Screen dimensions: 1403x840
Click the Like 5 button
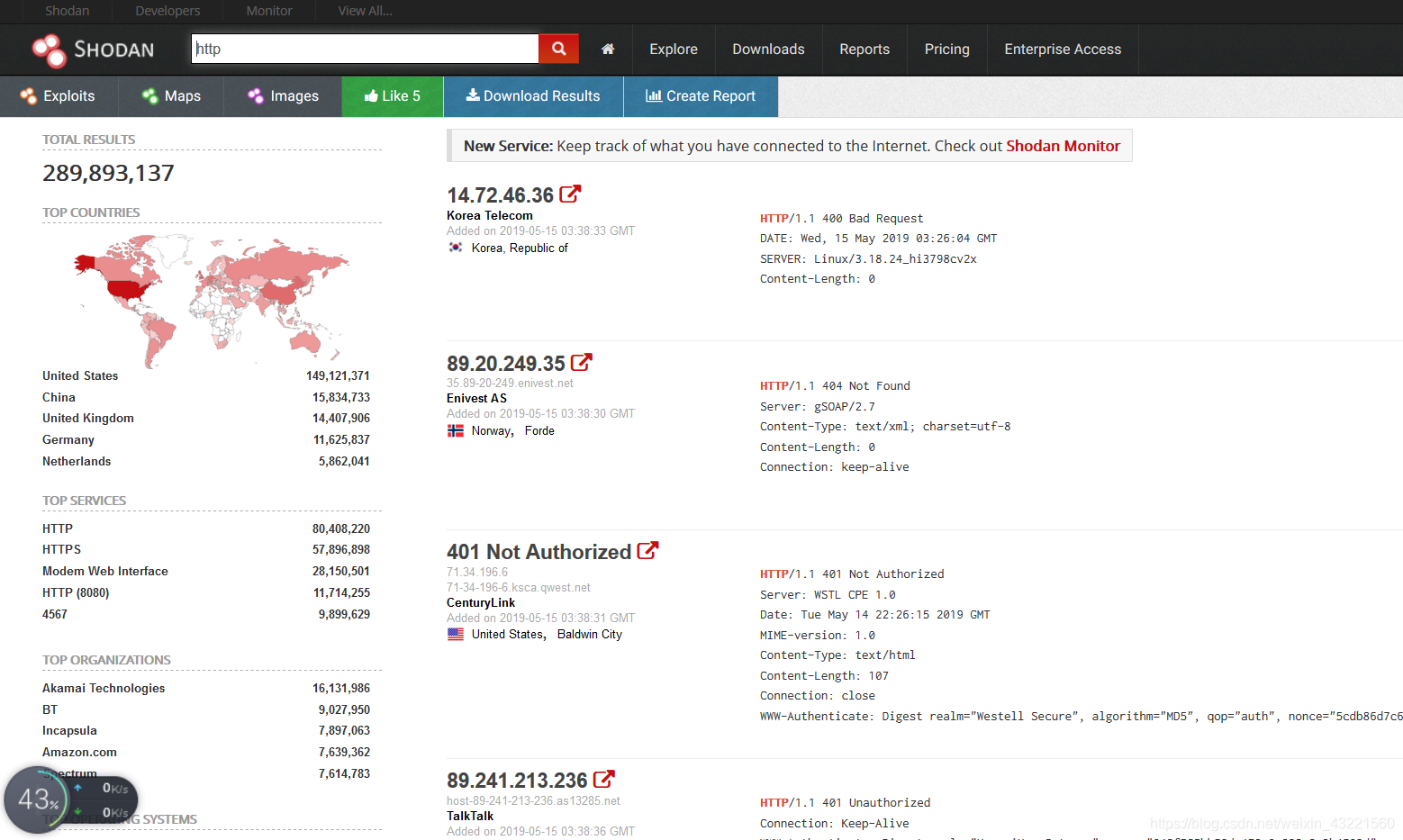click(393, 96)
